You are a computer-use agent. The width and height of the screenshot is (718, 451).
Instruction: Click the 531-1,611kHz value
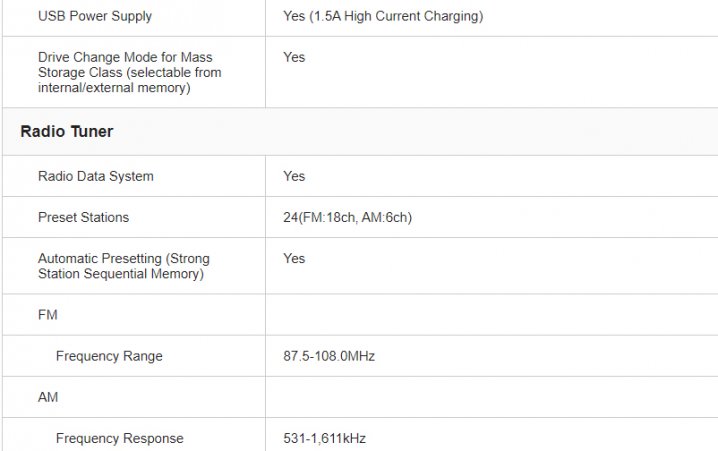click(324, 438)
